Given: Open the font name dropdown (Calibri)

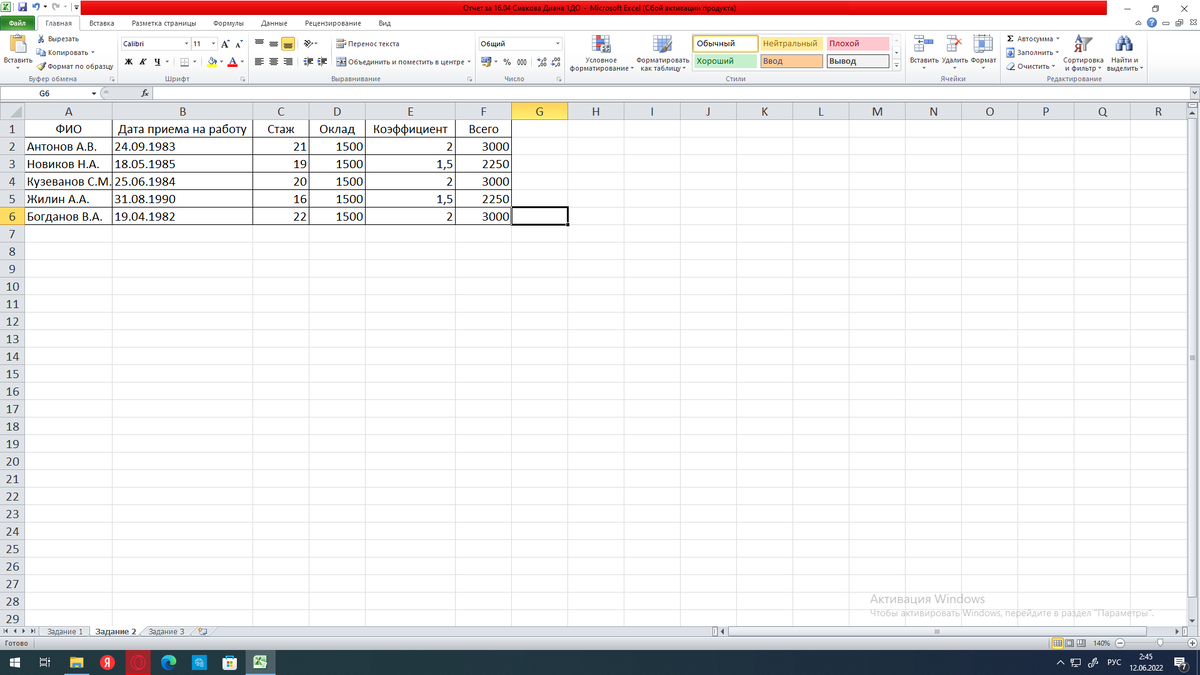Looking at the screenshot, I should (x=186, y=44).
